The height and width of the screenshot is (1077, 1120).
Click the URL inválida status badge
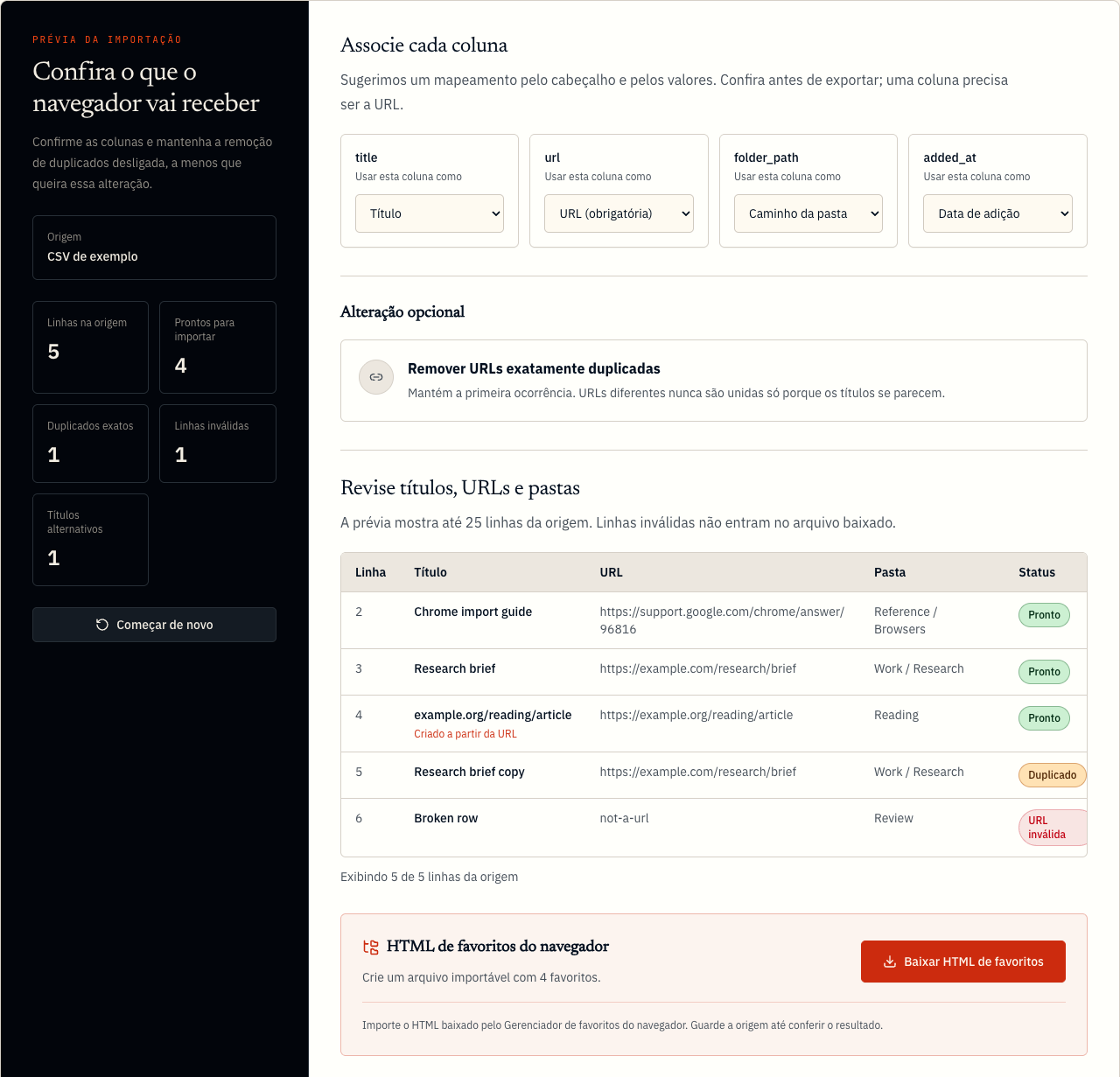pyautogui.click(x=1053, y=828)
